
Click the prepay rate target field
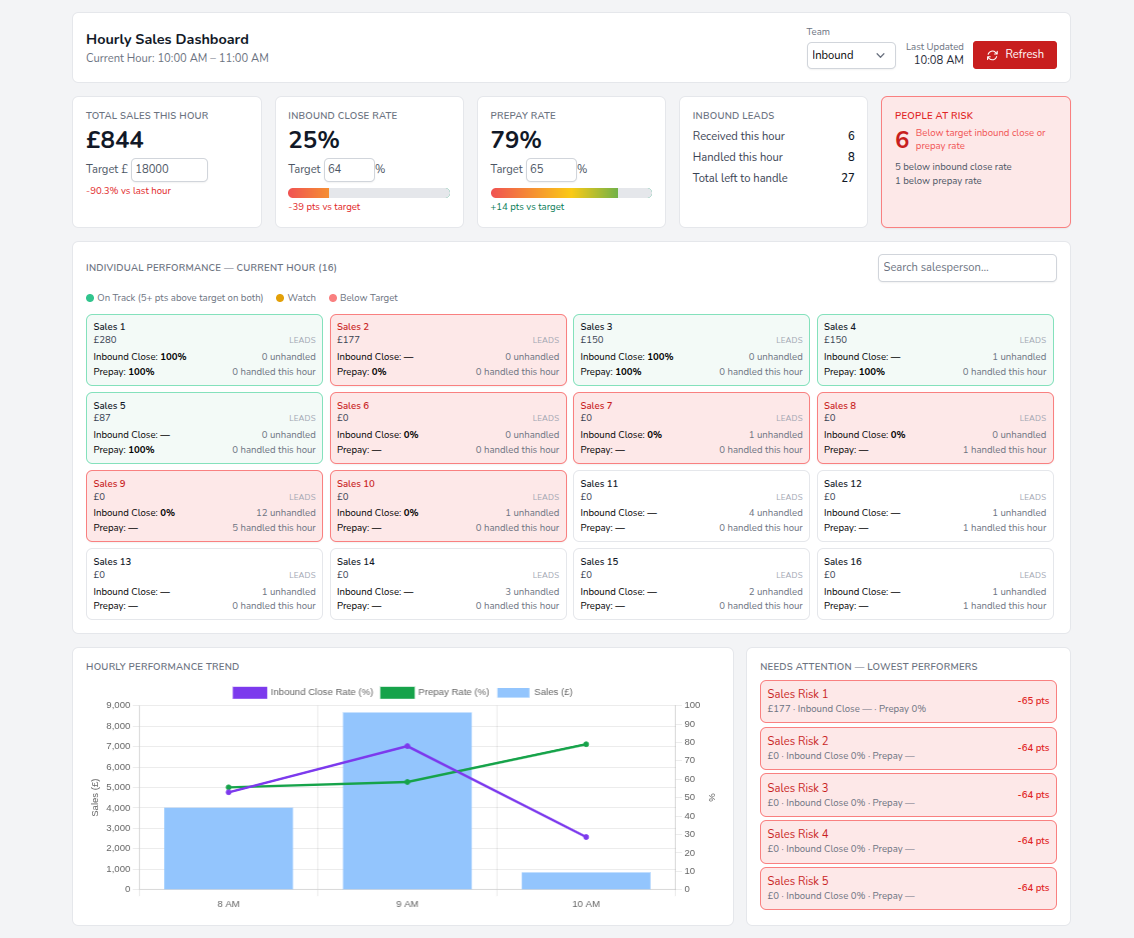551,169
